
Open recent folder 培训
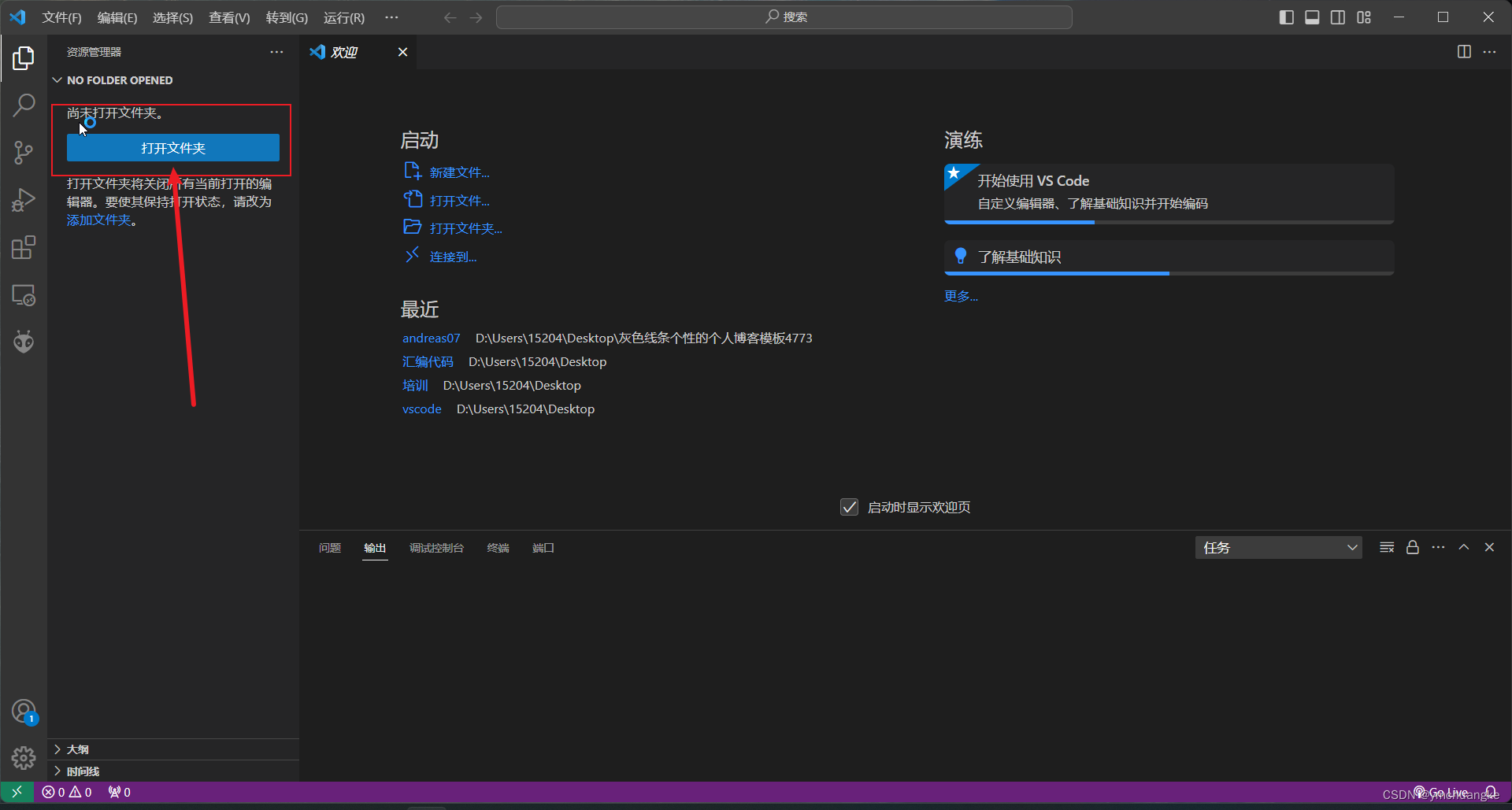pos(415,385)
